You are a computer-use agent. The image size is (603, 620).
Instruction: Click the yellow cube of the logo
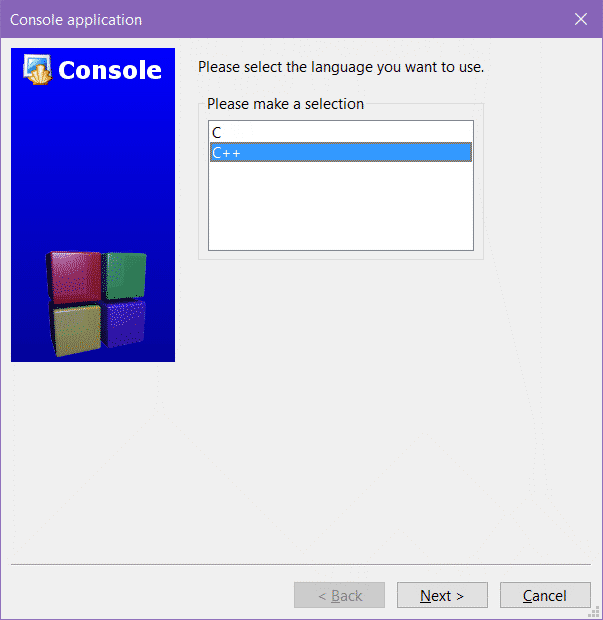pos(76,330)
